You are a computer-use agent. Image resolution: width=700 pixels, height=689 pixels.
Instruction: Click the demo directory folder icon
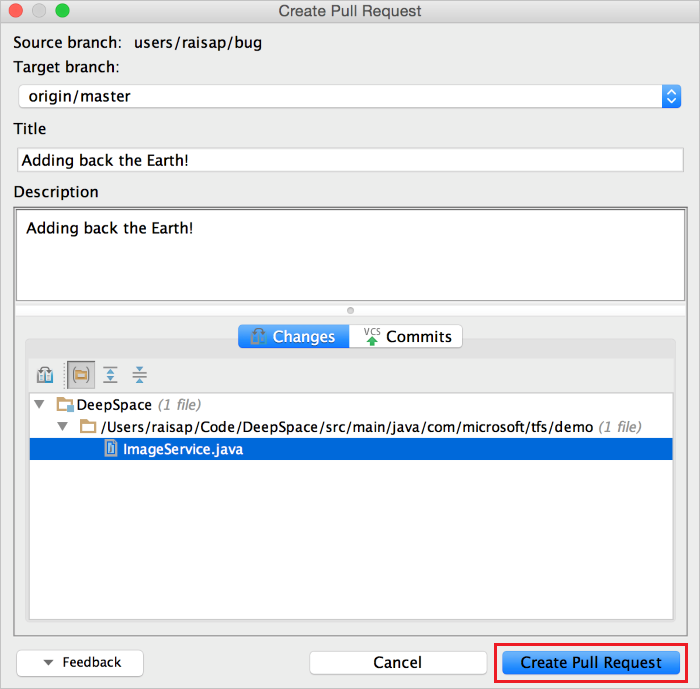point(88,427)
